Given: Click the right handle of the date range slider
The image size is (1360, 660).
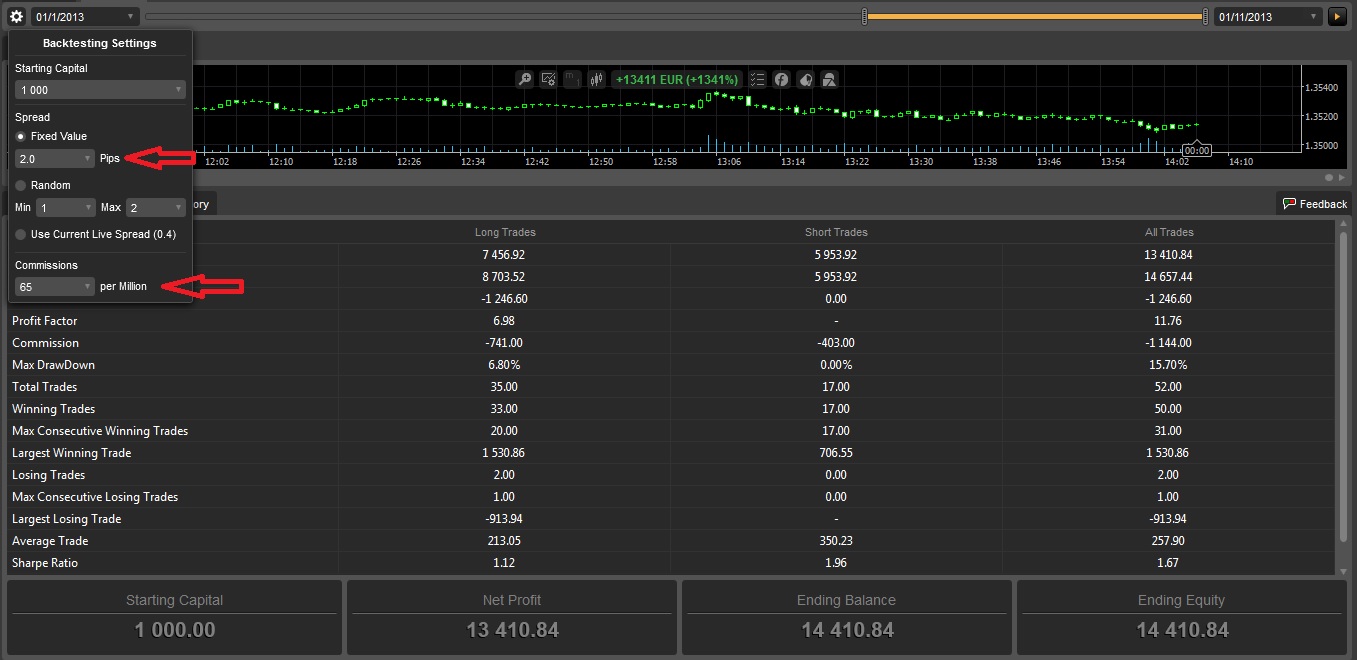Looking at the screenshot, I should (x=1205, y=16).
